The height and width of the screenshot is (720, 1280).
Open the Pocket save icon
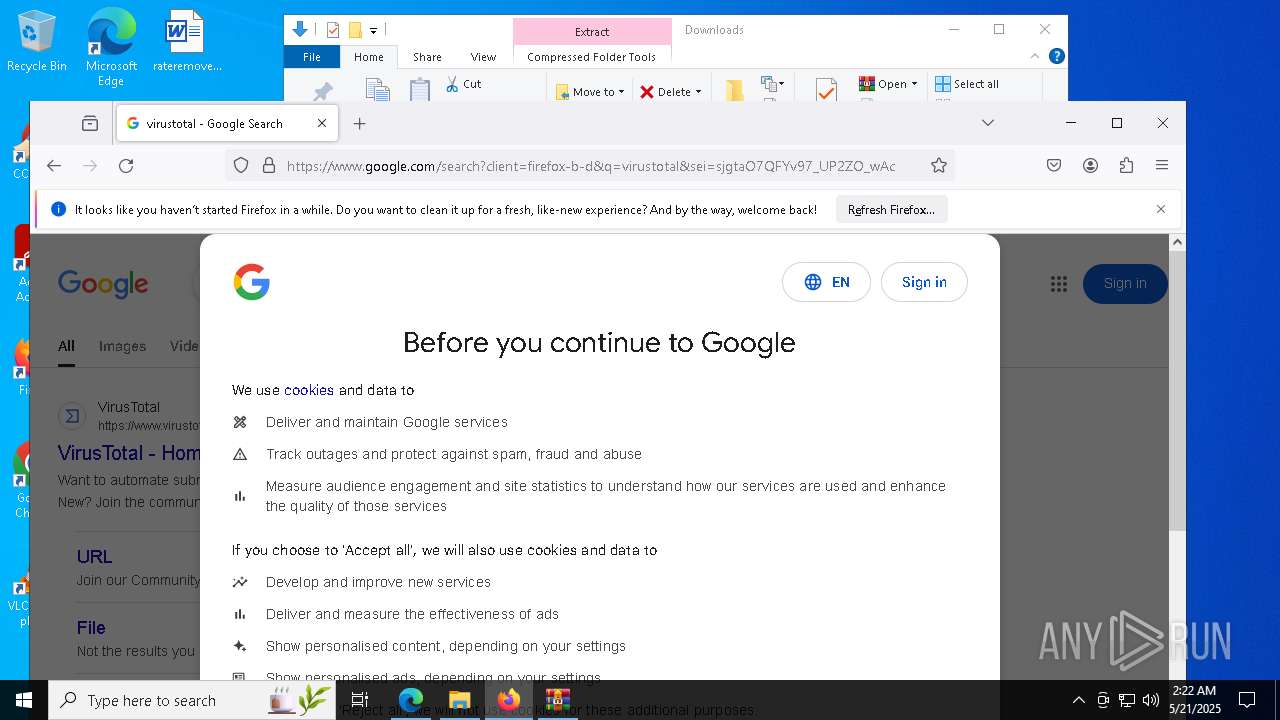(x=1054, y=166)
